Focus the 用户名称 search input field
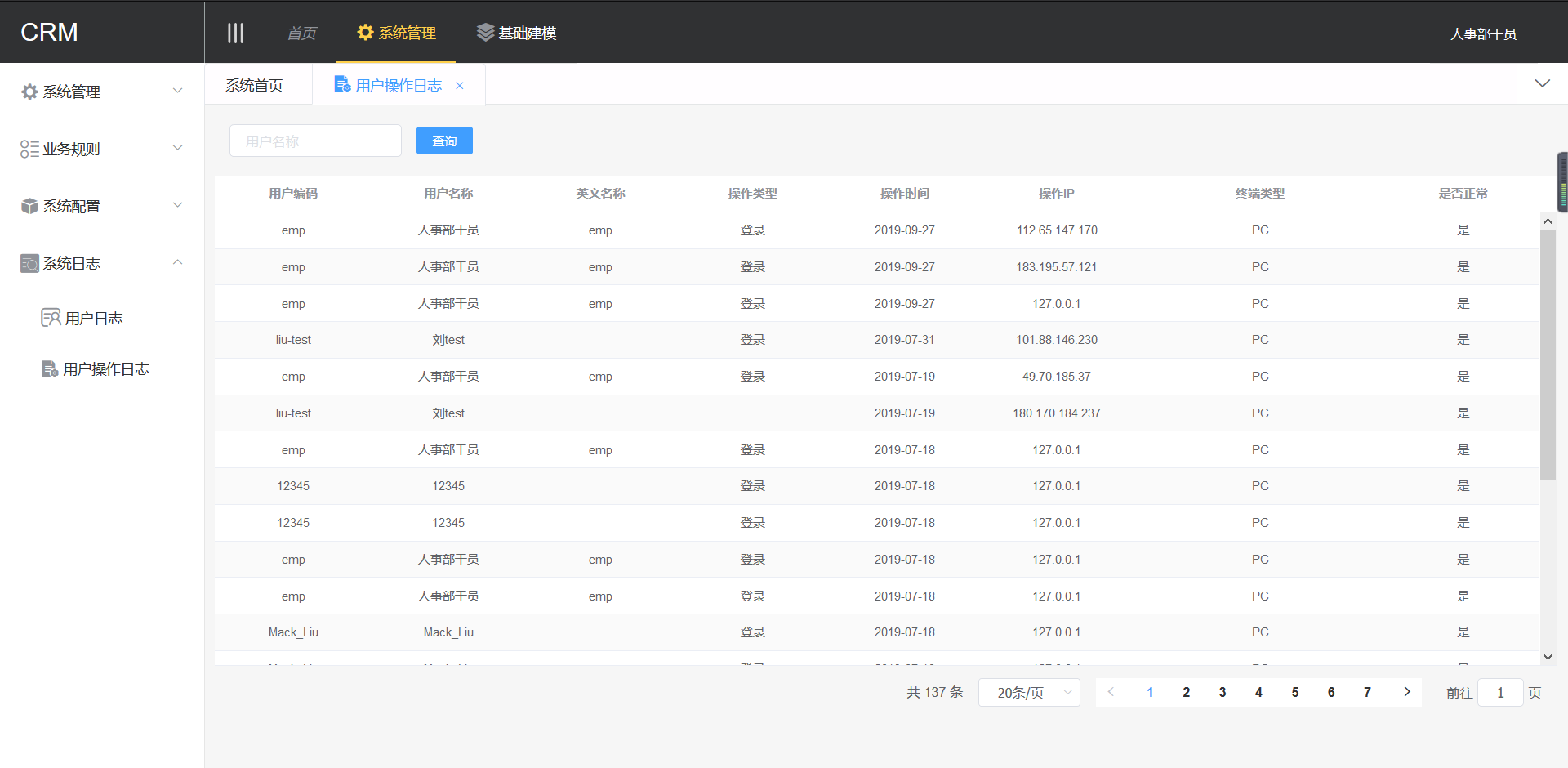 click(315, 141)
